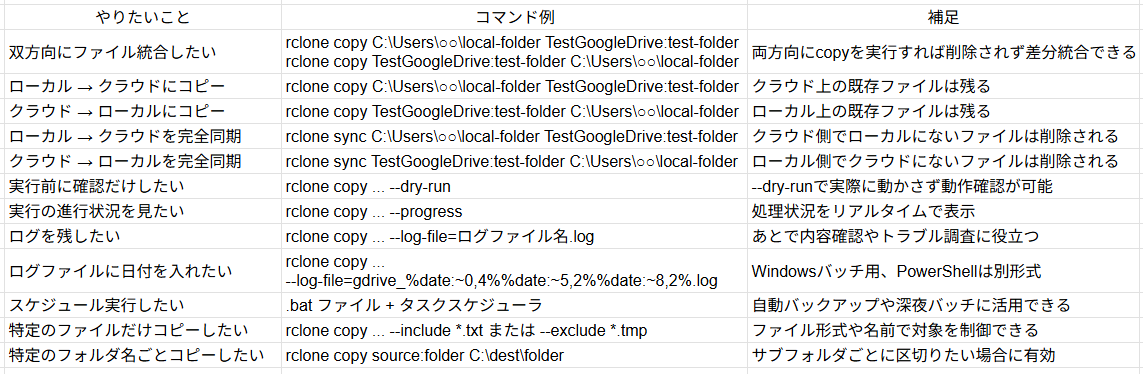Select the note あとで内容確認やトラブル調査に役立つ
The width and height of the screenshot is (1143, 374).
(x=944, y=235)
